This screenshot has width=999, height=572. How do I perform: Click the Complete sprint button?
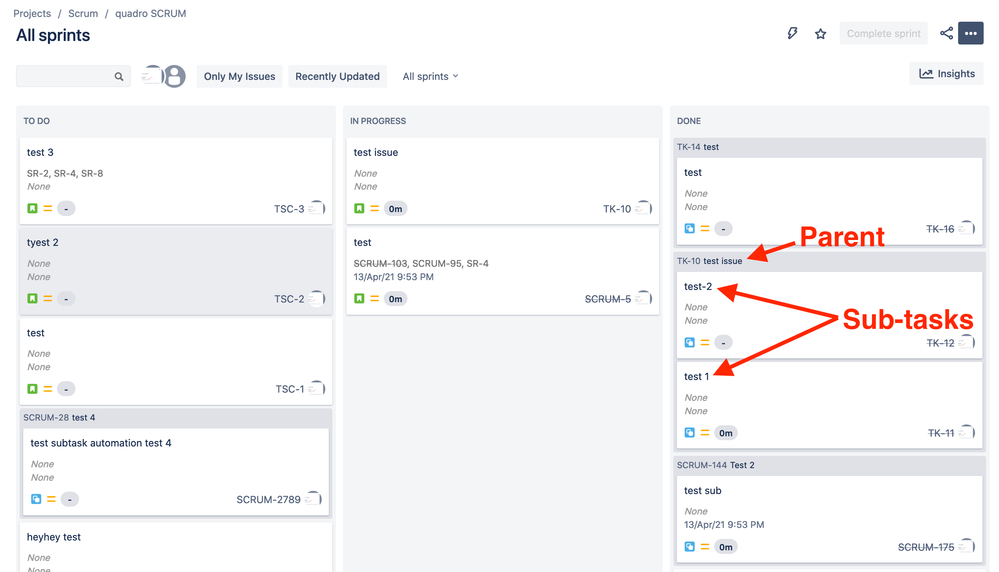(884, 33)
